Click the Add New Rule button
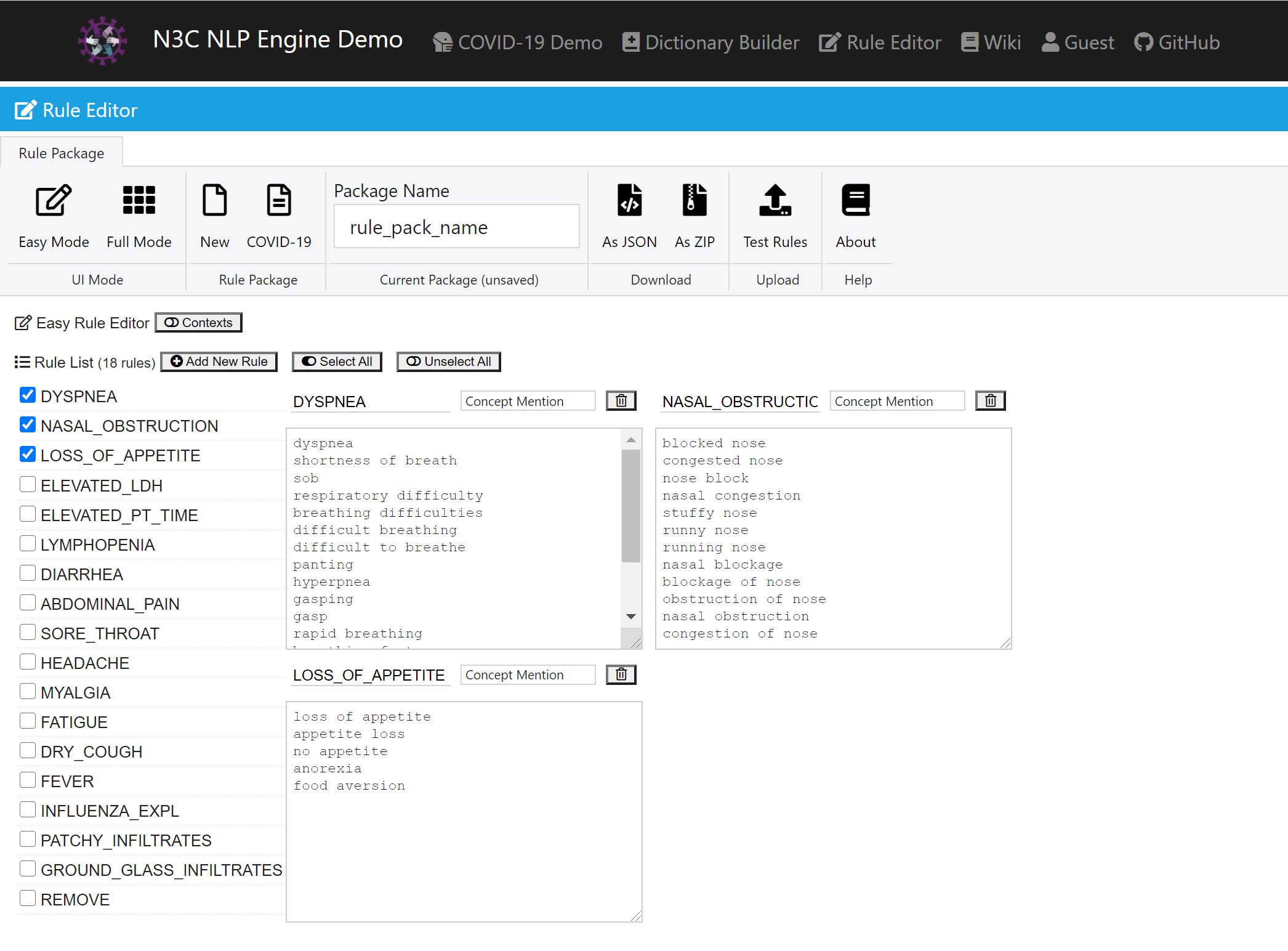The image size is (1288, 951). click(x=219, y=362)
